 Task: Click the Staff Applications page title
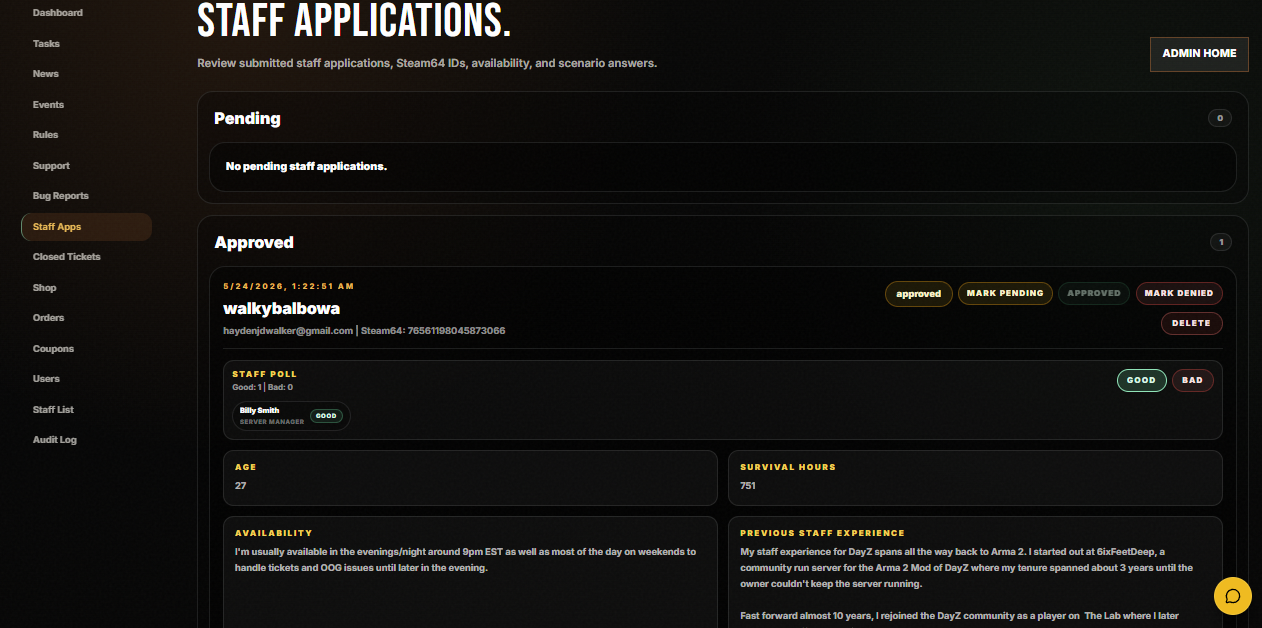pos(354,20)
